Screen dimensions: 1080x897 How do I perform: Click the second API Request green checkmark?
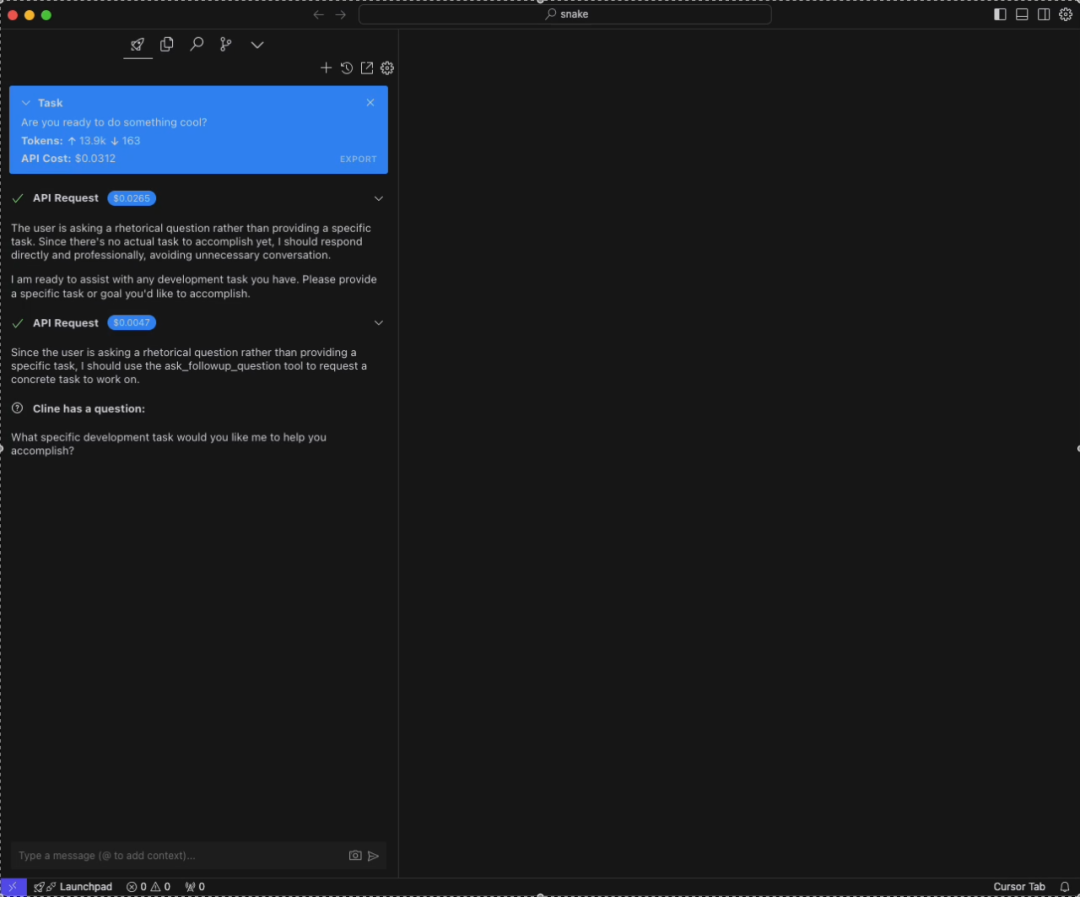coord(18,322)
